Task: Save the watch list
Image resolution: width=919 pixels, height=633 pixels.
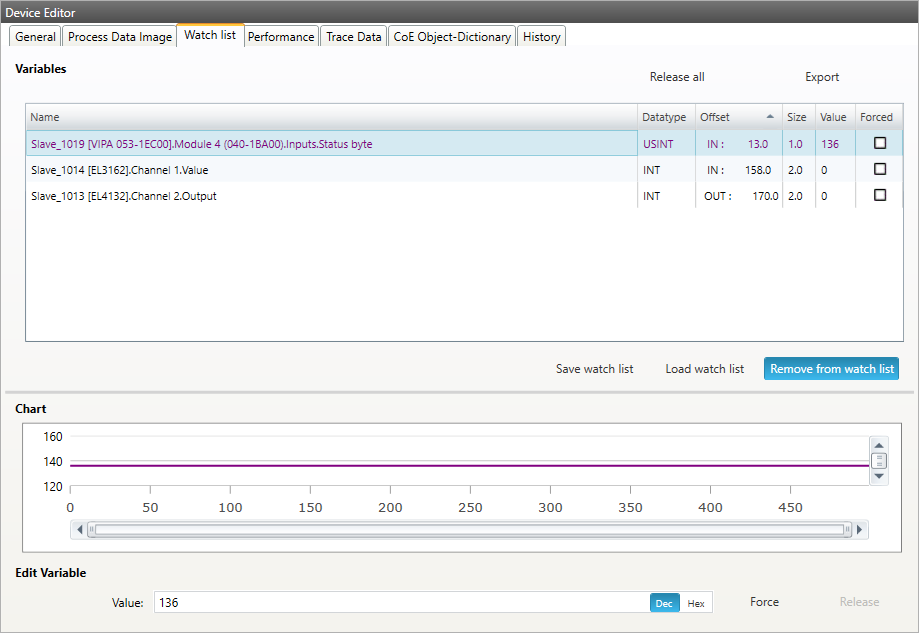Action: click(594, 369)
